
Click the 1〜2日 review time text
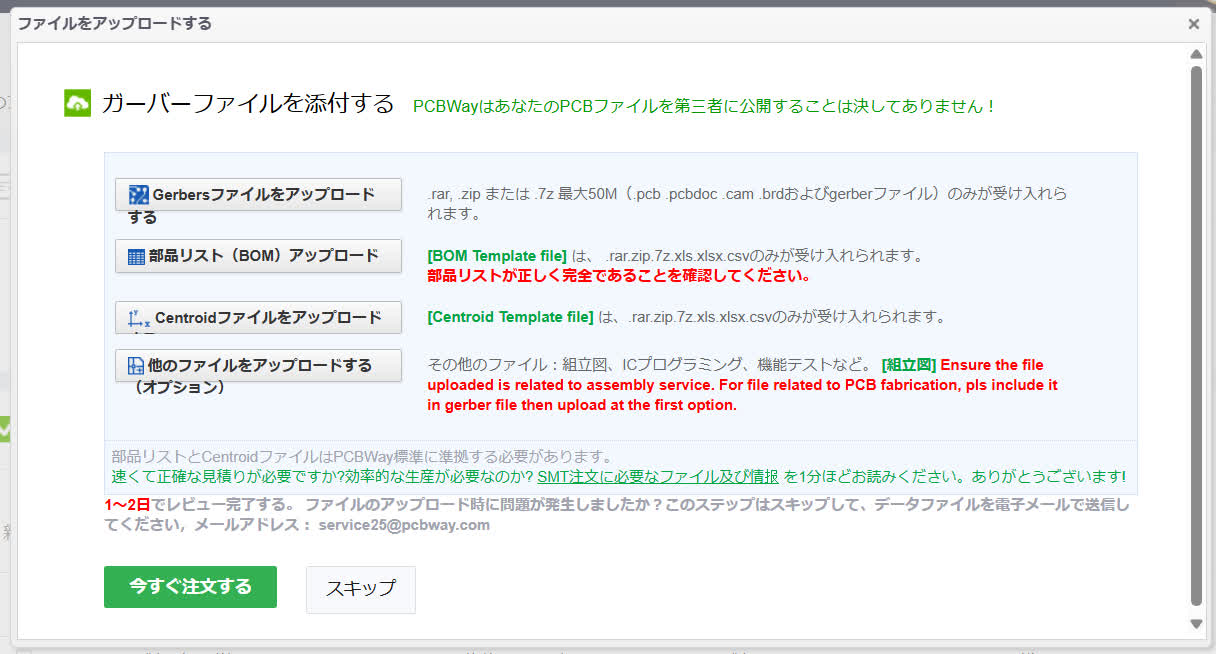click(x=127, y=505)
